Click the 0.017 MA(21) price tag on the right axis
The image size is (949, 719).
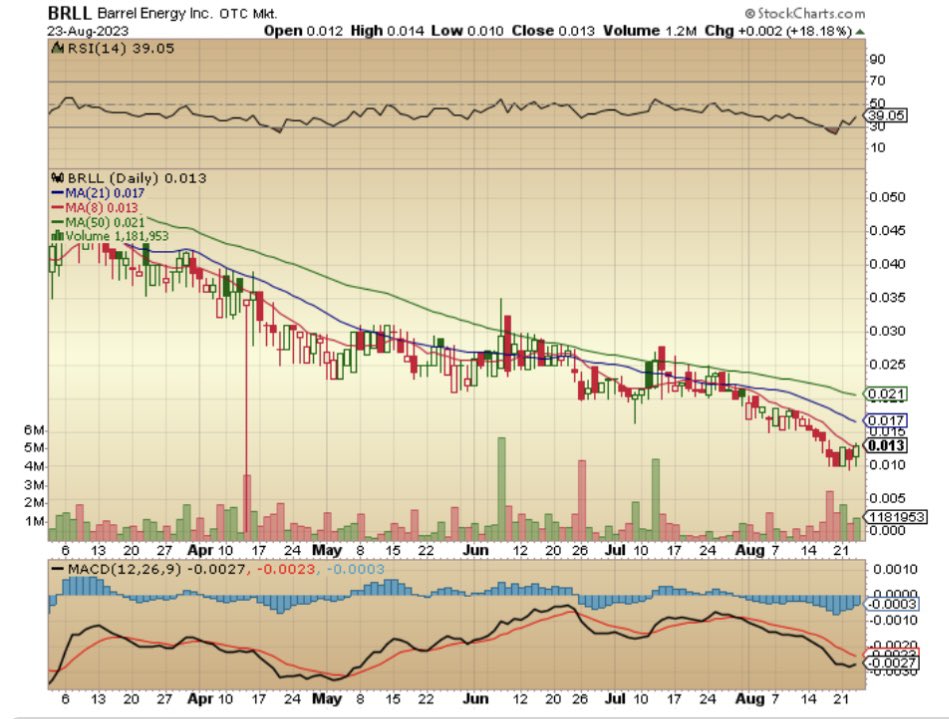pyautogui.click(x=886, y=420)
